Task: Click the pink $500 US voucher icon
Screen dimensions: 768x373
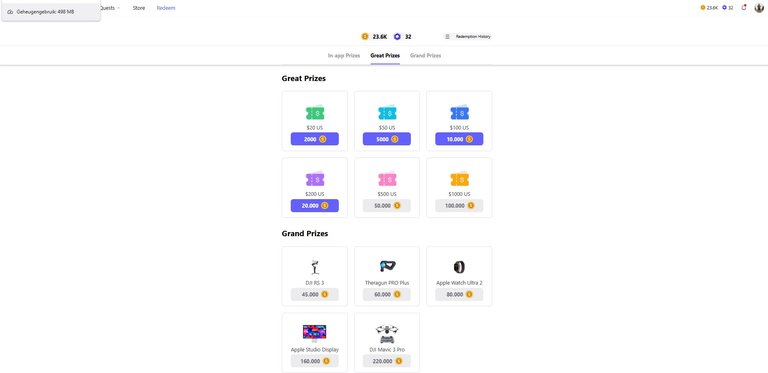Action: [387, 179]
